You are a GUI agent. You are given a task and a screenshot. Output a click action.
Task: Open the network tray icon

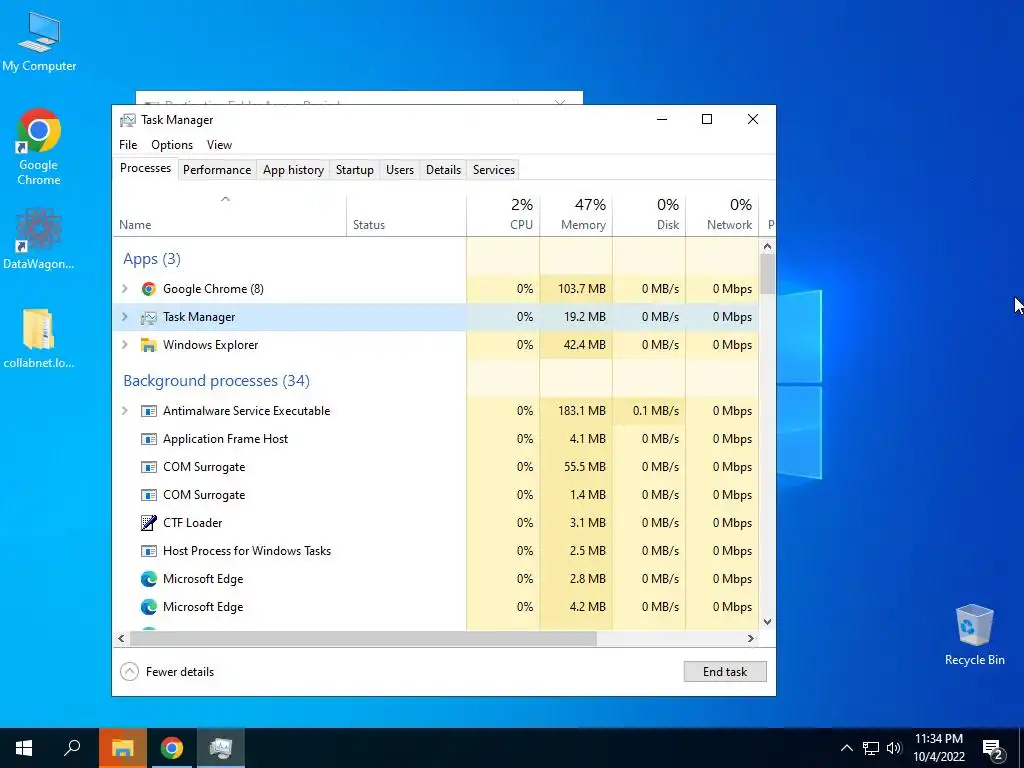point(871,748)
